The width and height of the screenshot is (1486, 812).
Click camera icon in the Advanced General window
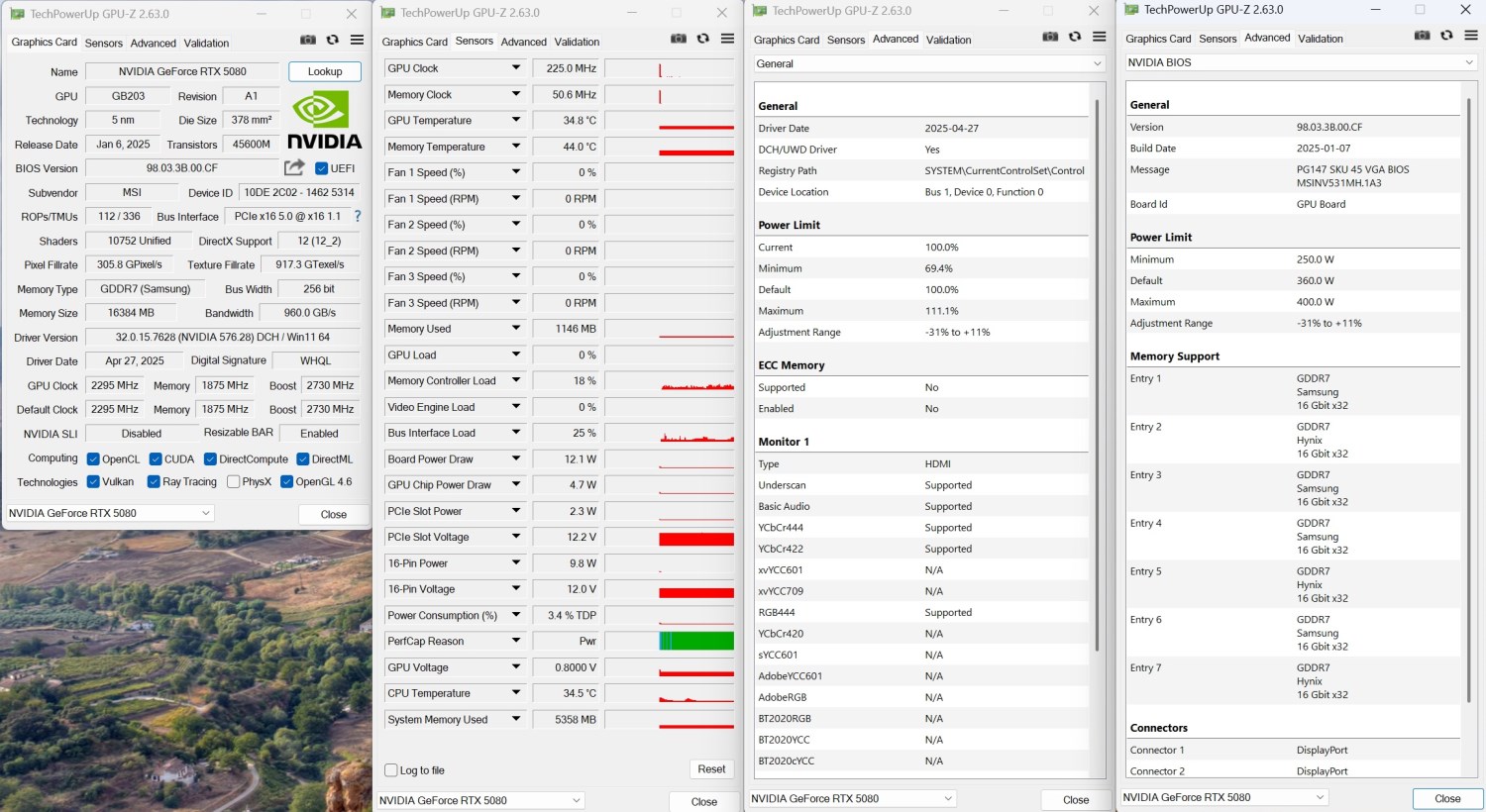tap(1050, 37)
